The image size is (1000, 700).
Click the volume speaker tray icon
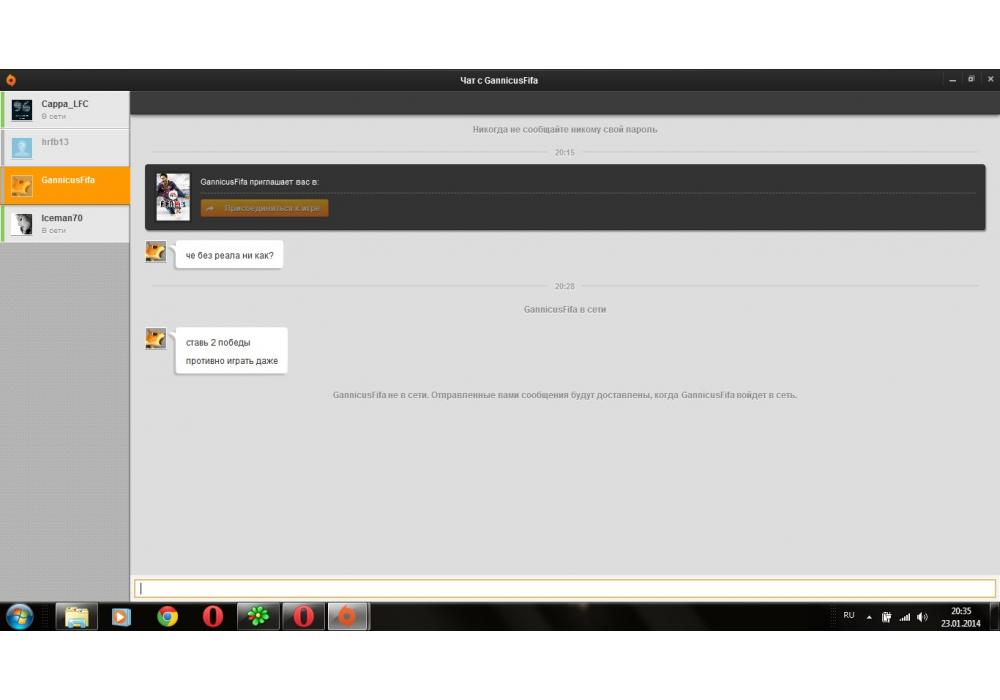pos(922,617)
